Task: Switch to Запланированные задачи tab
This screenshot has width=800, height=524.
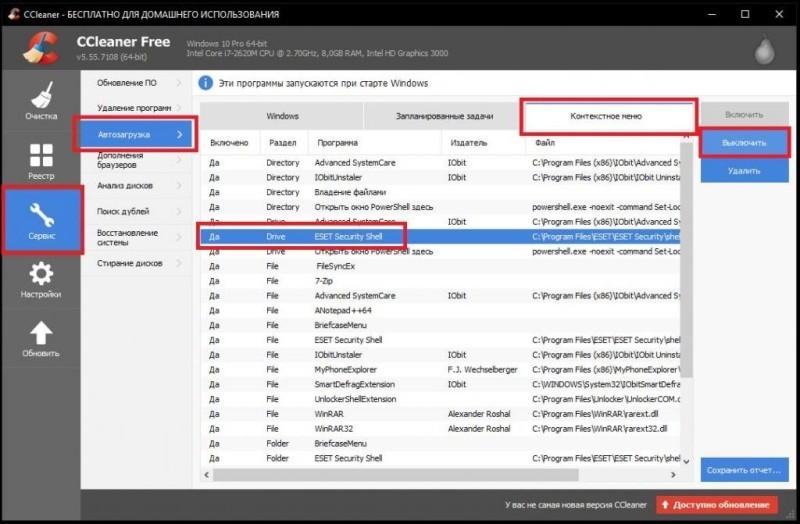Action: 441,116
